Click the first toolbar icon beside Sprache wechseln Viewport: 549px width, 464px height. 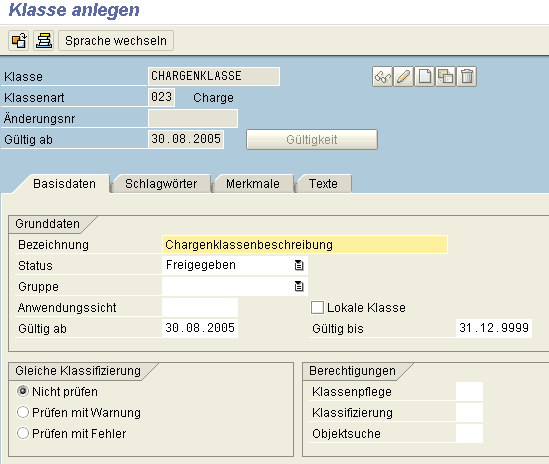[19, 41]
